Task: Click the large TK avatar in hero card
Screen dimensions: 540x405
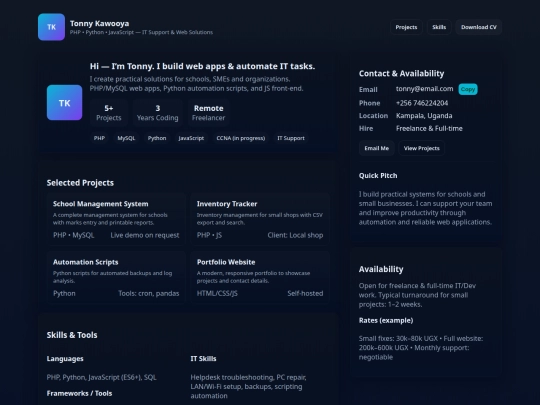Action: coord(64,103)
